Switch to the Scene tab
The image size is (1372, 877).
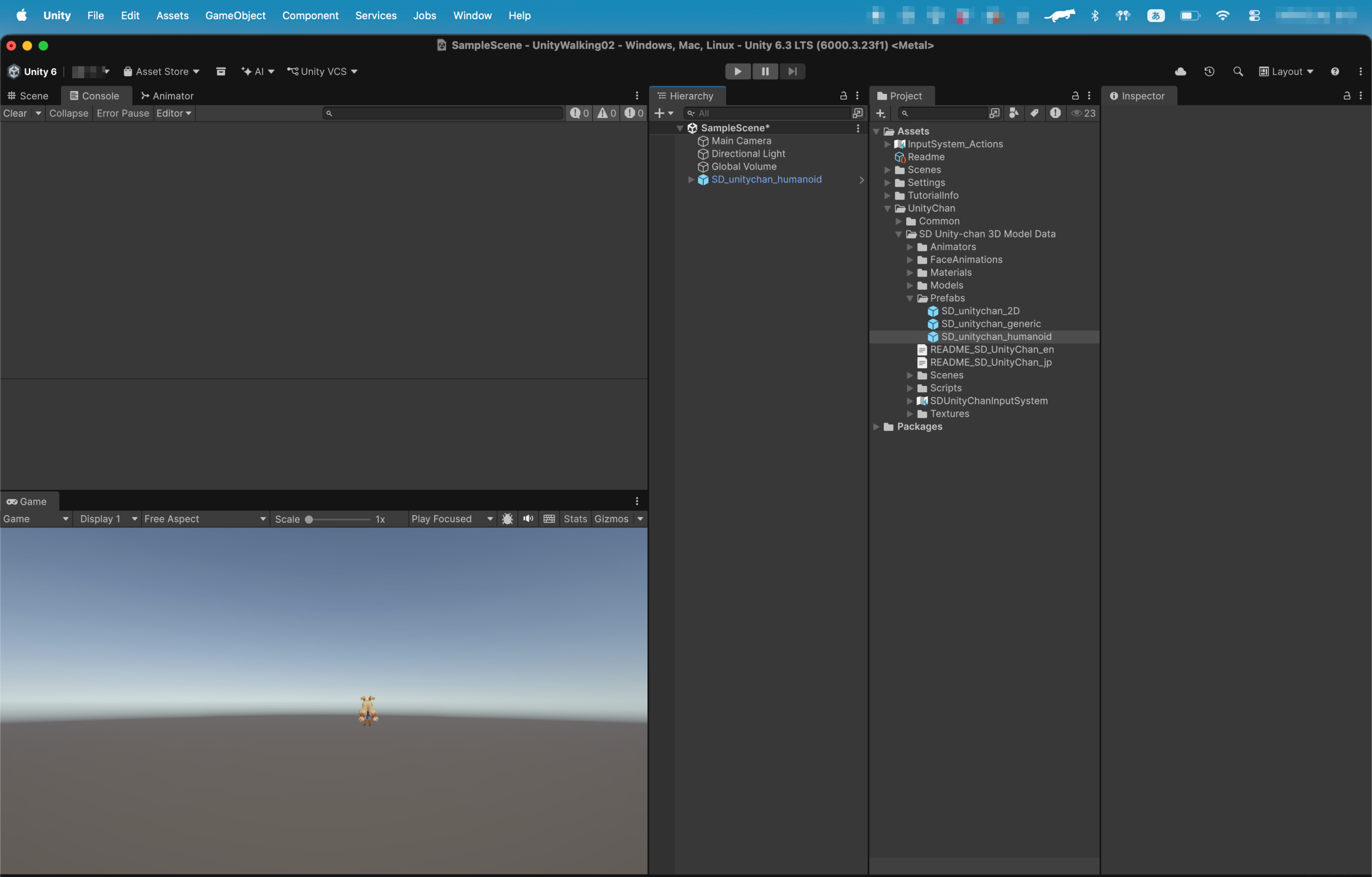coord(28,96)
